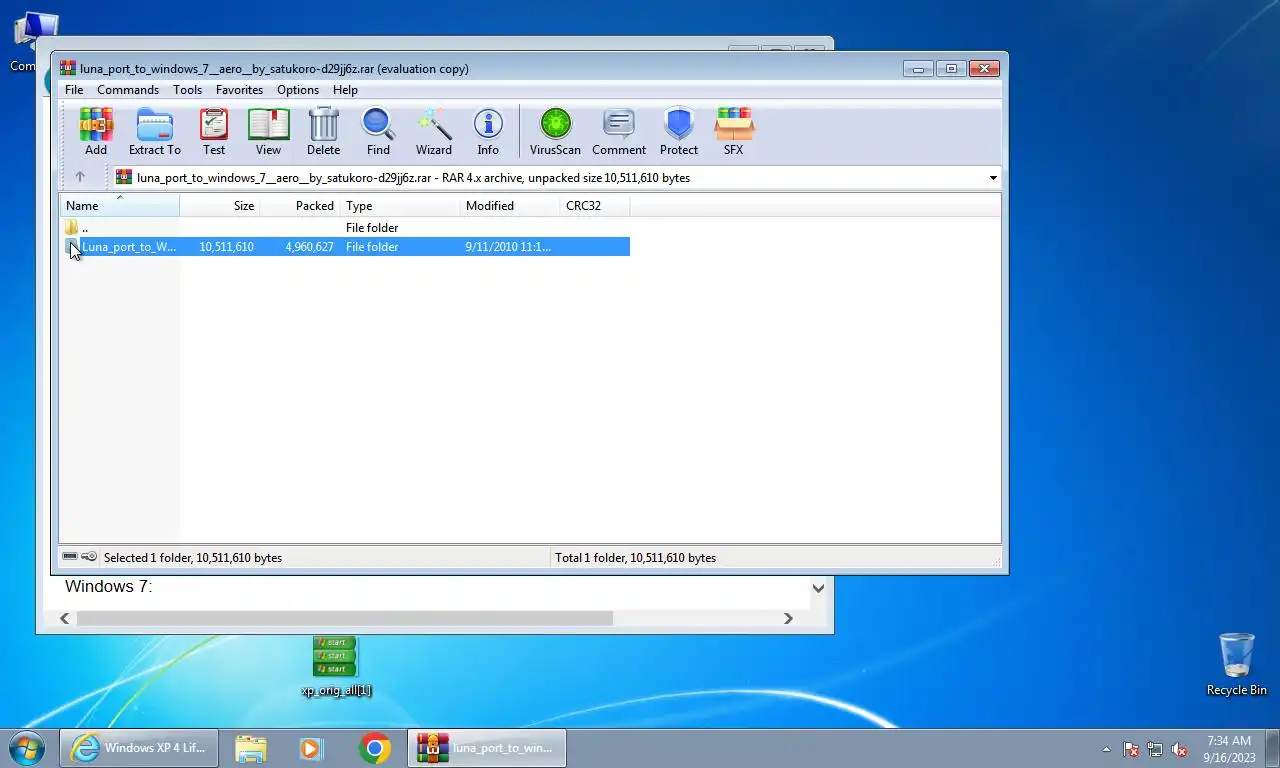Click 'Selected 1 folder' status text
Viewport: 1280px width, 768px height.
tap(193, 558)
